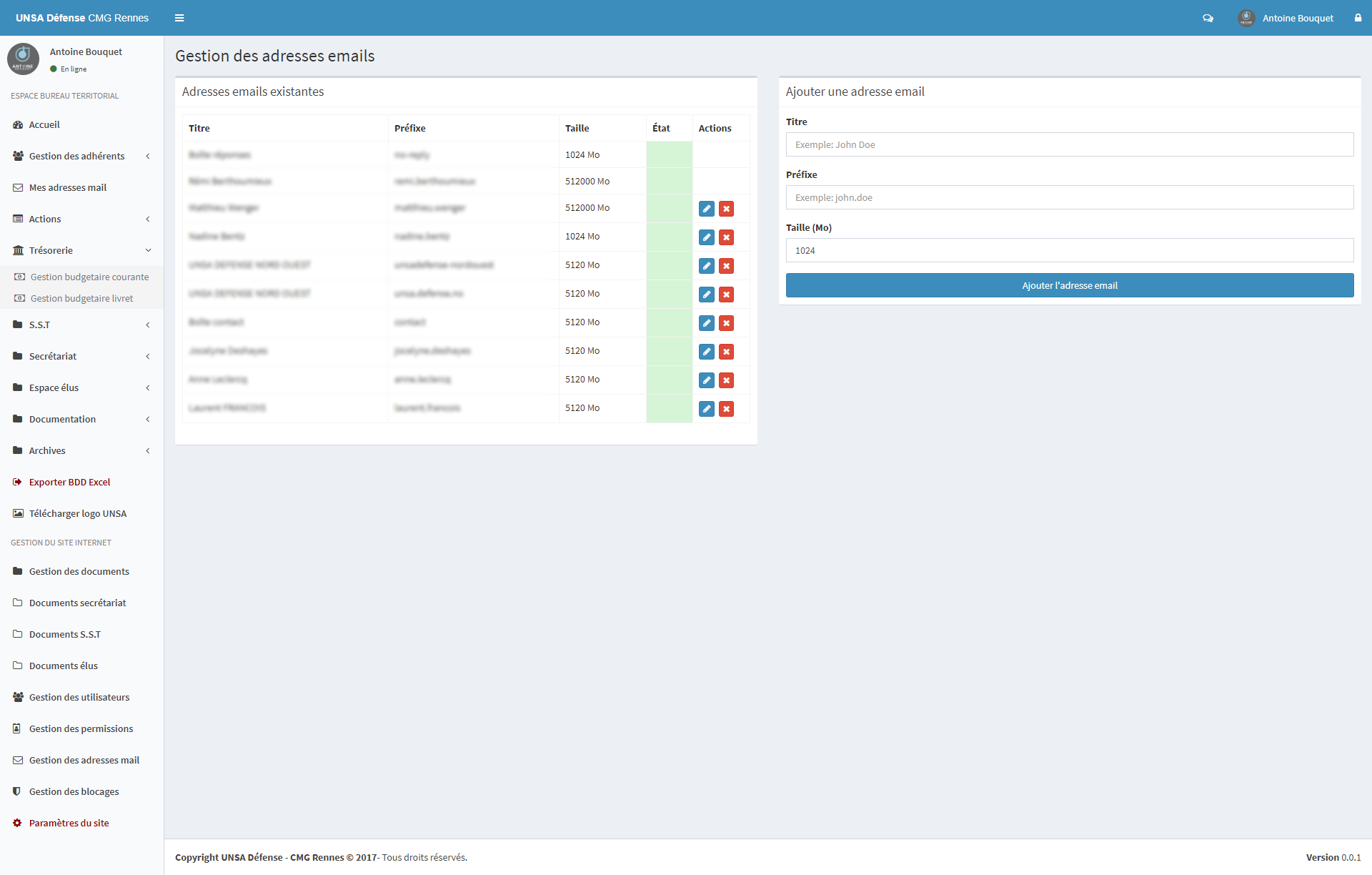The height and width of the screenshot is (875, 1372).
Task: Delete the Boîte contact email row
Action: pos(726,323)
